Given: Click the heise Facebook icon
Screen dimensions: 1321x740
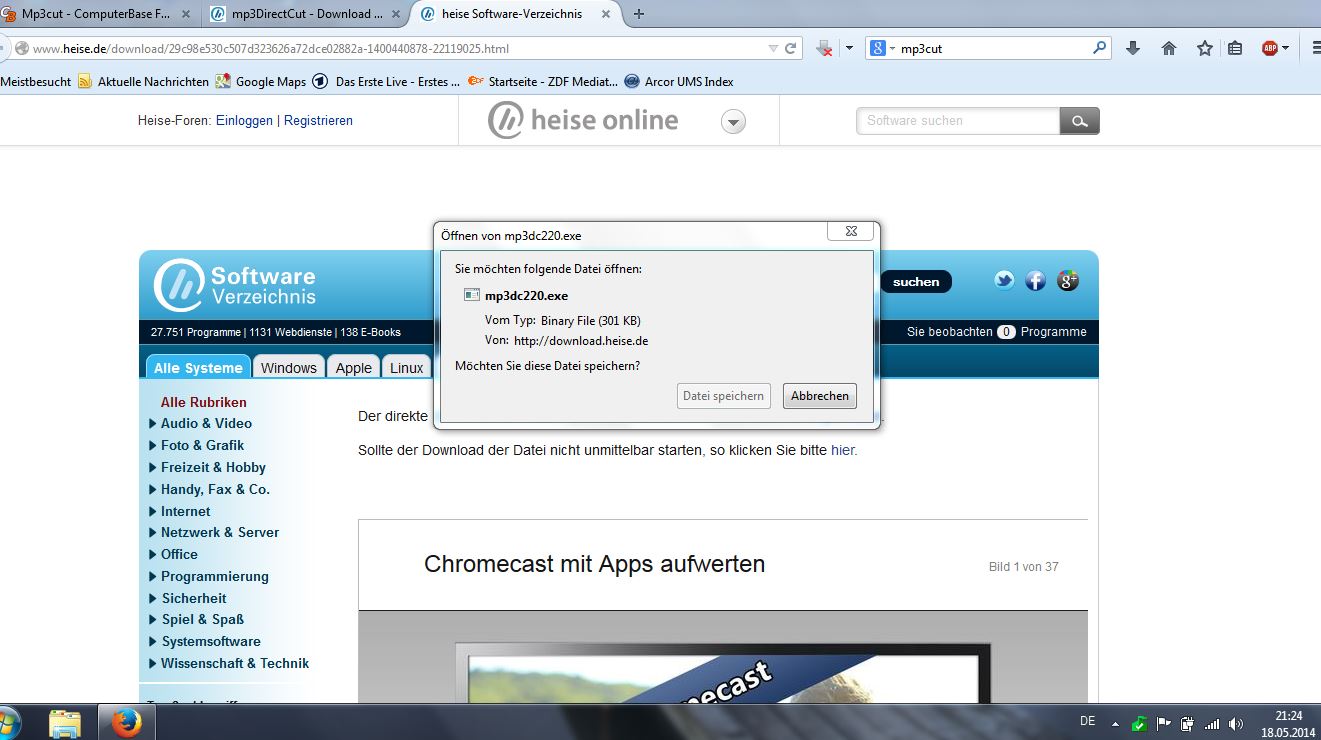Looking at the screenshot, I should (1036, 281).
